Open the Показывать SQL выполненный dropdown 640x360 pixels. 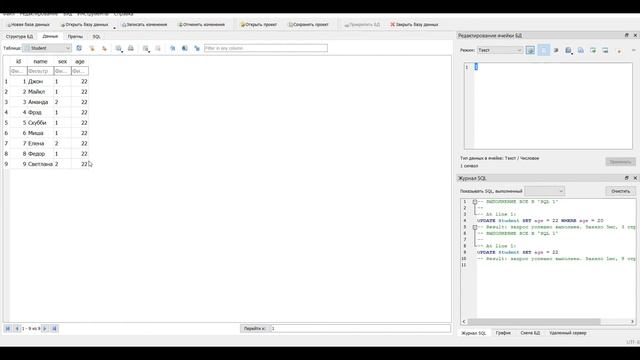[544, 191]
